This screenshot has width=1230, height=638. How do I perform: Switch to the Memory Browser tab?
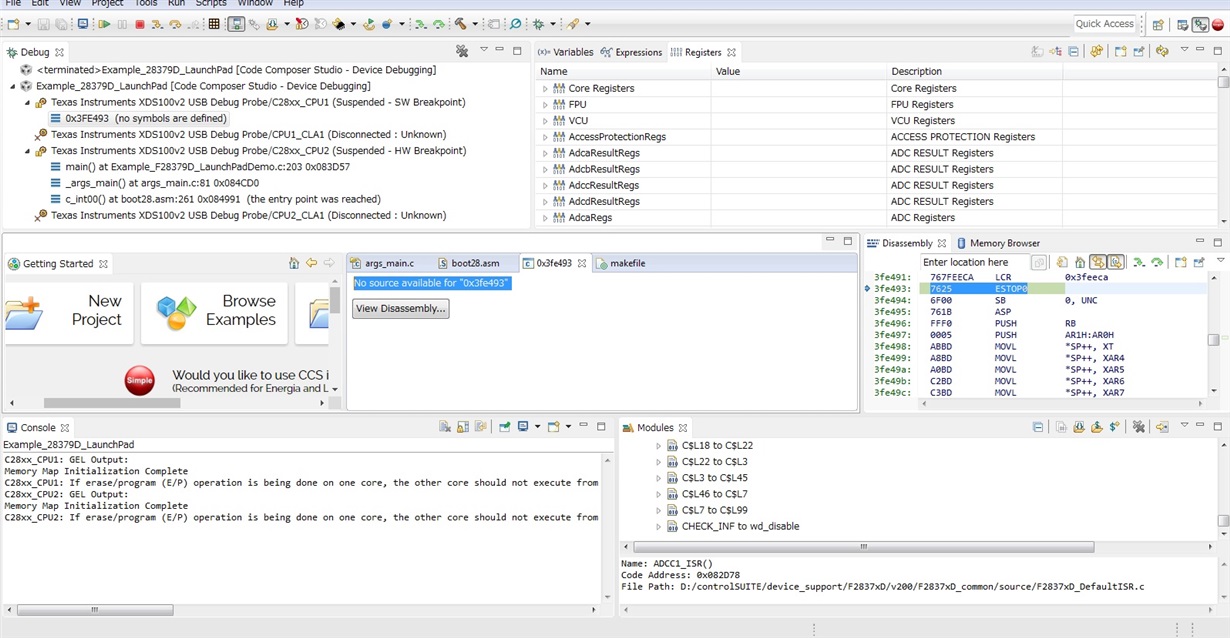tap(997, 243)
